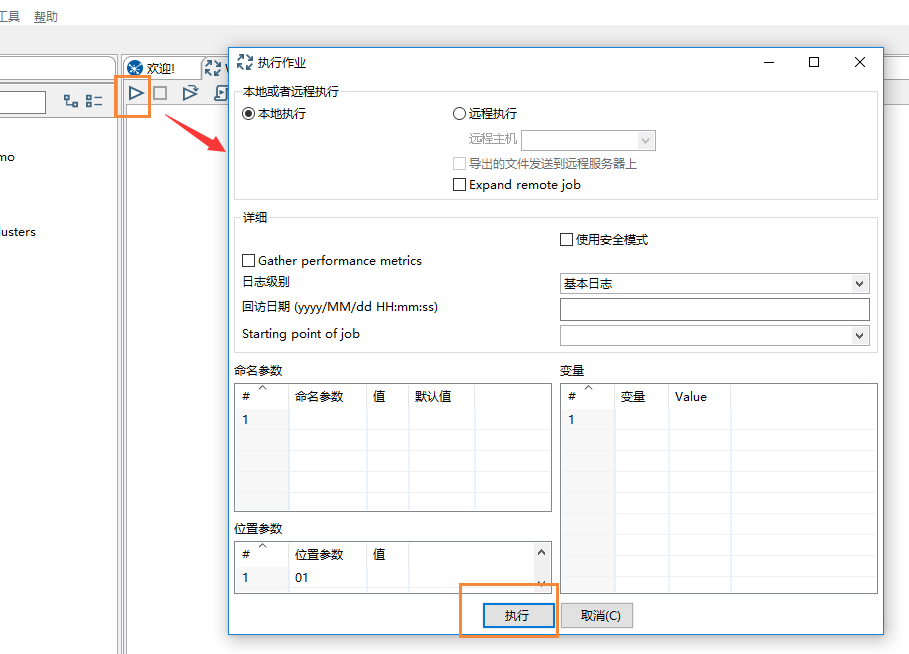This screenshot has width=909, height=654.
Task: Click the Stop (square) icon in the toolbar
Action: pos(160,93)
